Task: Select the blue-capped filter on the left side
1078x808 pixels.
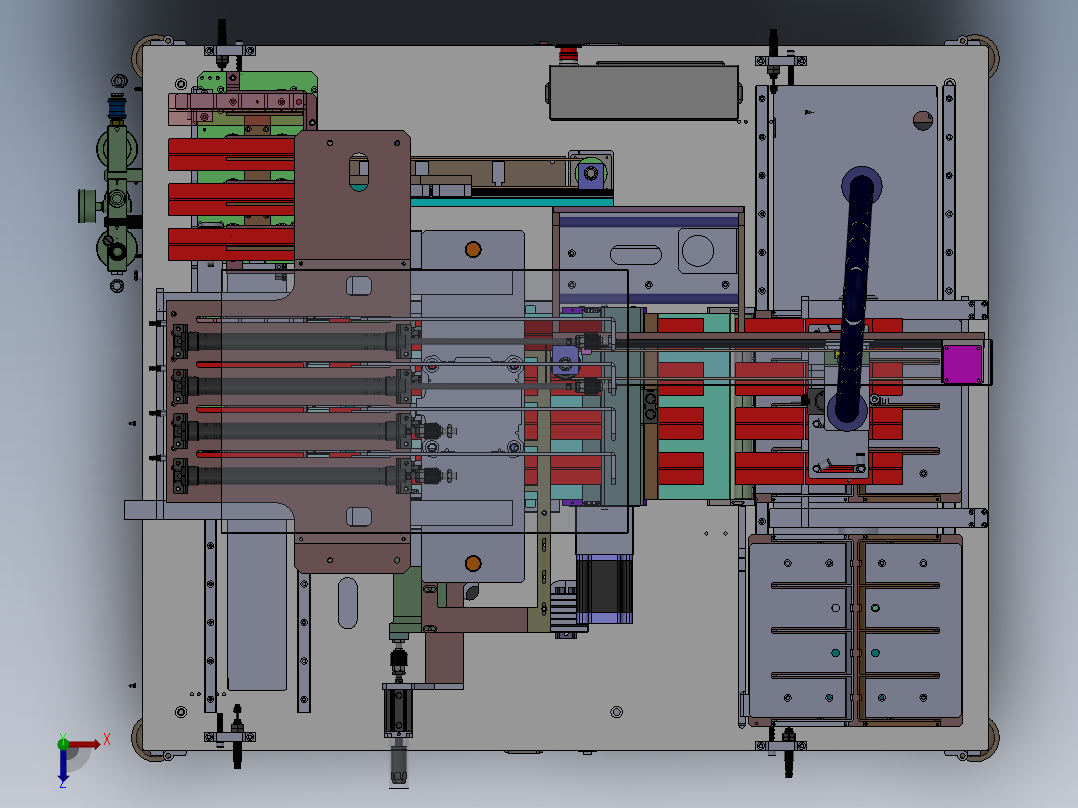Action: tap(117, 108)
